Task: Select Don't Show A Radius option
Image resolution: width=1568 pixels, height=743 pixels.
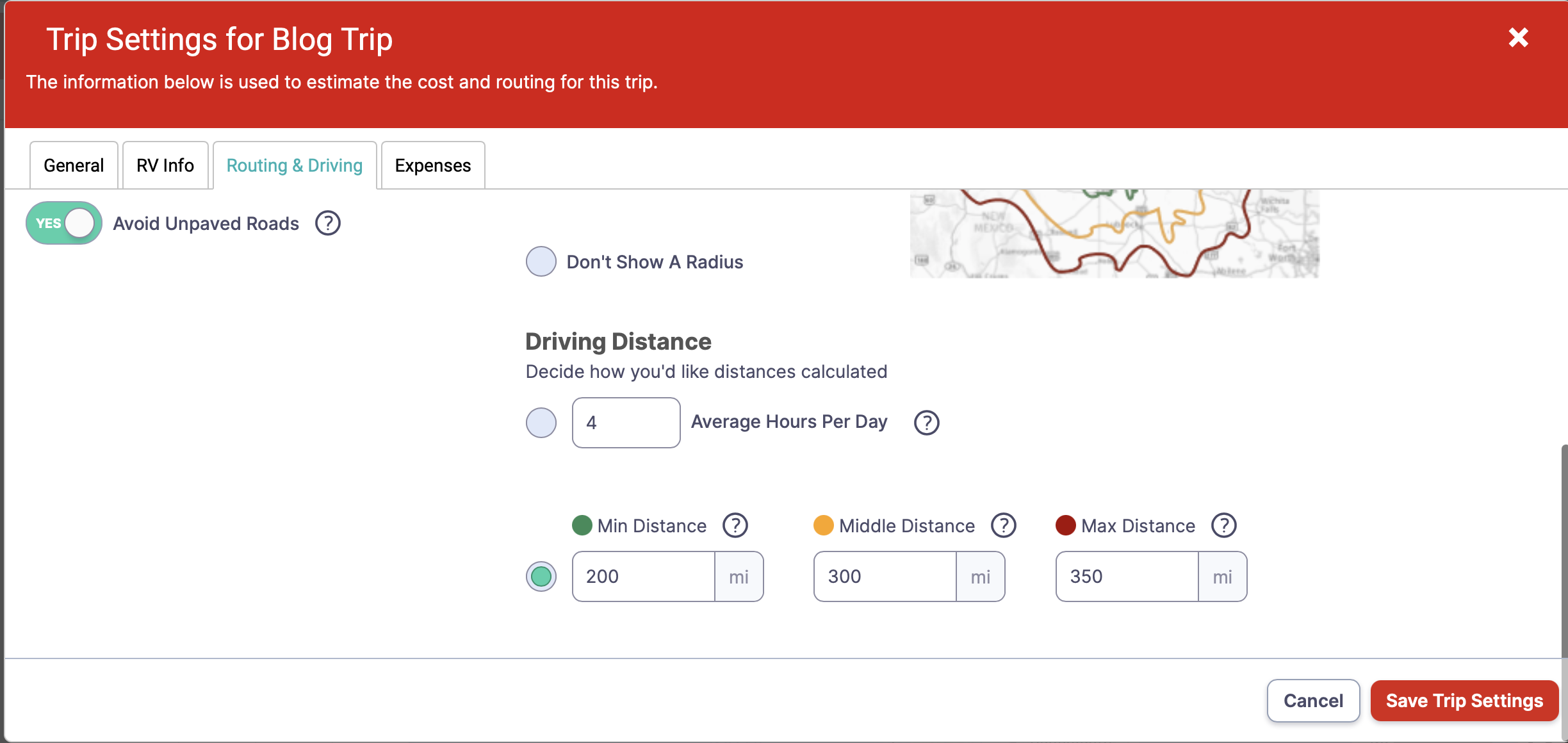Action: [541, 262]
